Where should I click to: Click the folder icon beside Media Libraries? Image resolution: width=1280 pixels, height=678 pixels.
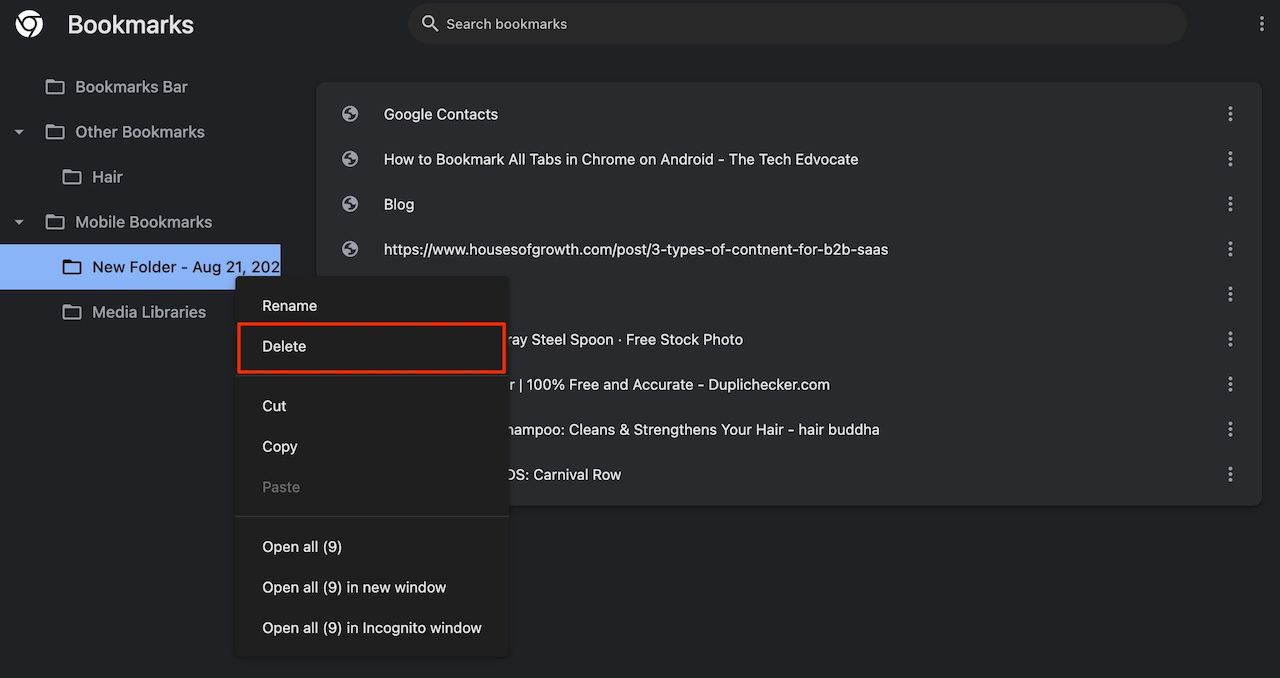[x=72, y=311]
